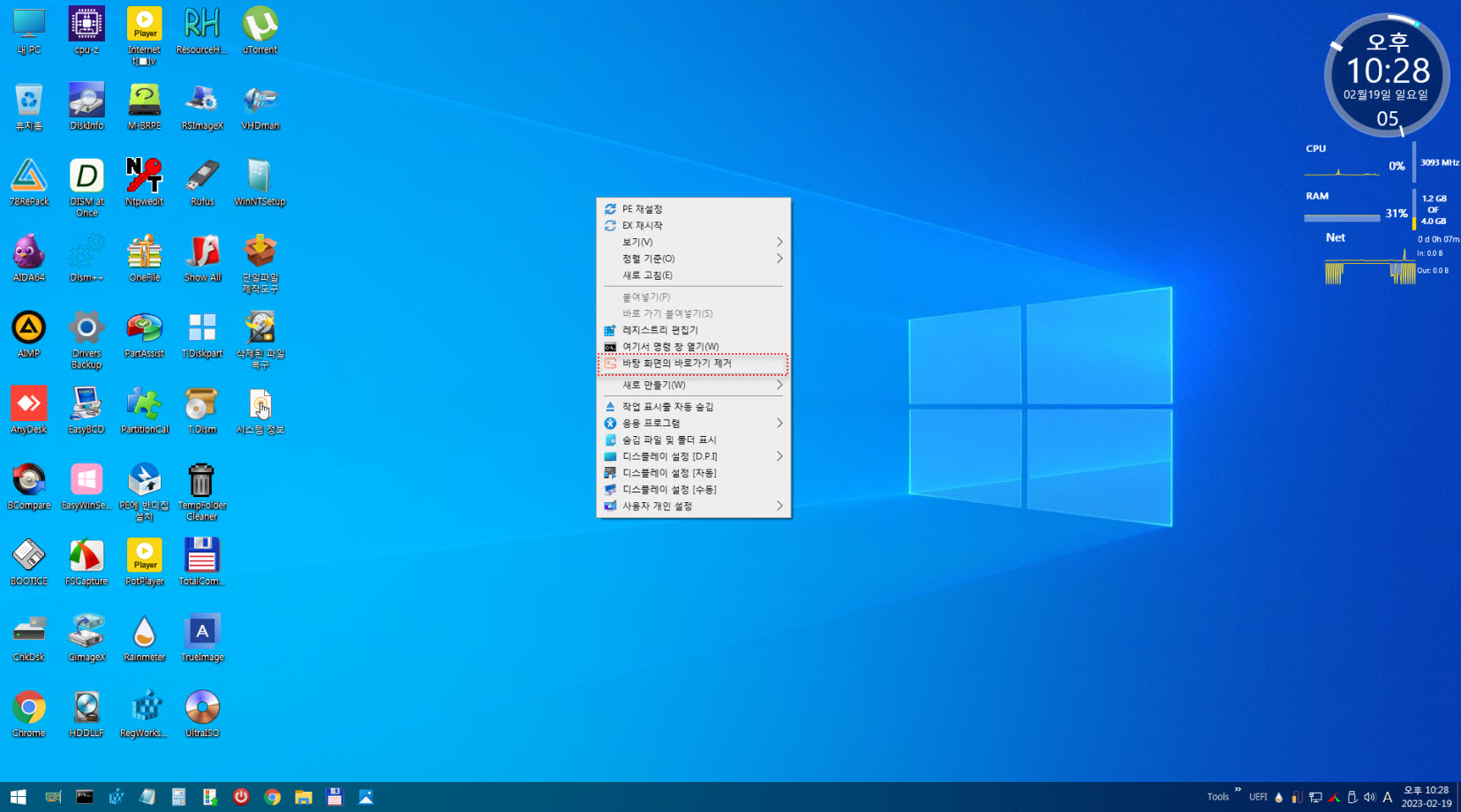This screenshot has height=812, width=1461.
Task: Select the Rufus desktop icon
Action: click(x=202, y=183)
